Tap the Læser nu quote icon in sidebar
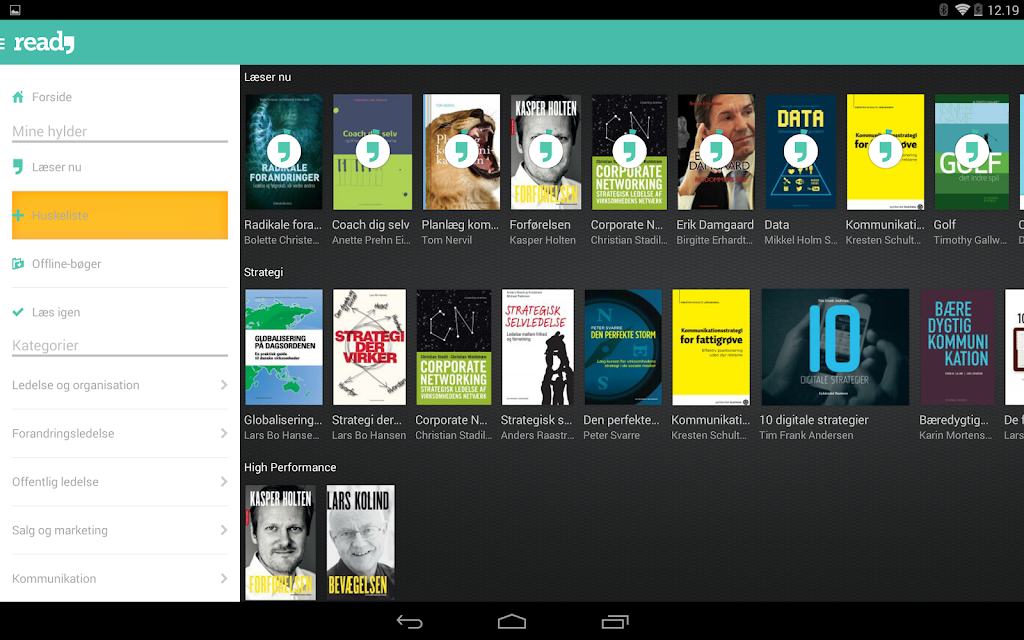This screenshot has width=1024, height=640. tap(18, 167)
